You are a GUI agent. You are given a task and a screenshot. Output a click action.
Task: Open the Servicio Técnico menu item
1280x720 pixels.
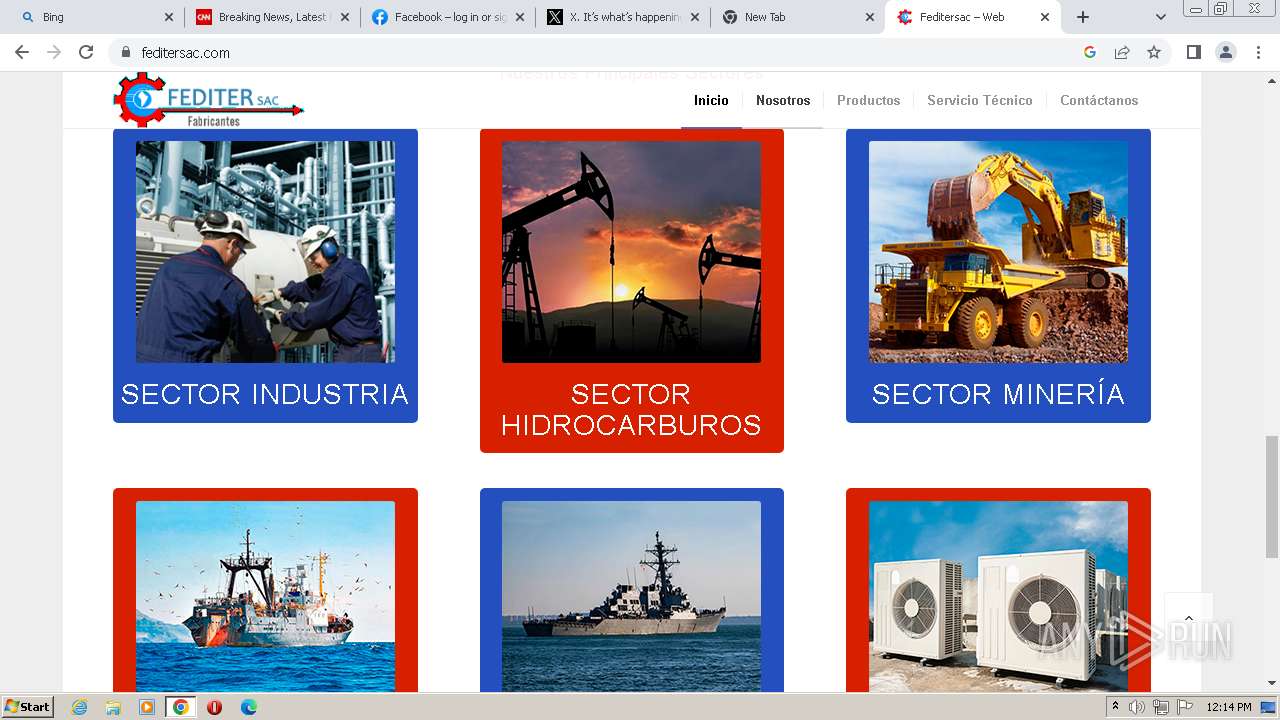979,100
